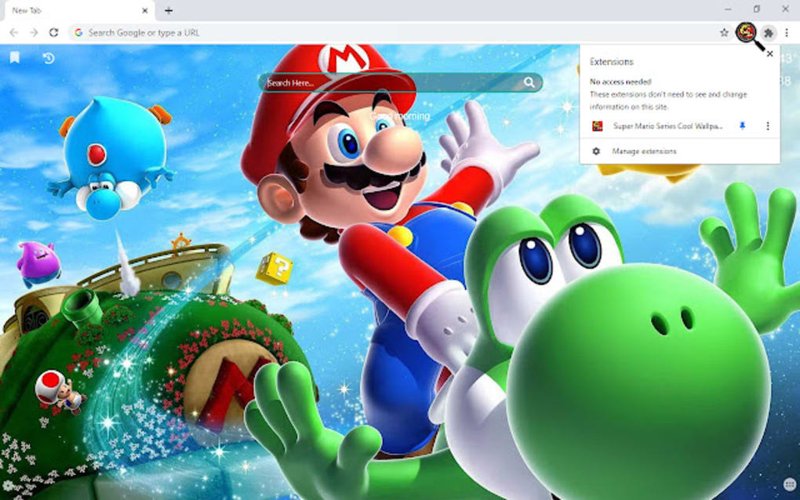Reload the current page
Screen dimensions: 800x500
(x=54, y=33)
